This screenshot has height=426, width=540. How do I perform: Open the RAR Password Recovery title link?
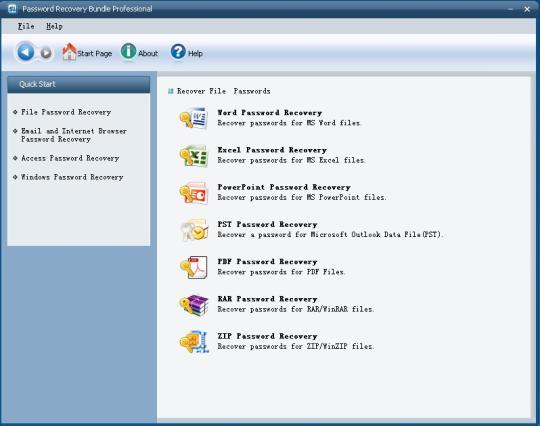[267, 299]
